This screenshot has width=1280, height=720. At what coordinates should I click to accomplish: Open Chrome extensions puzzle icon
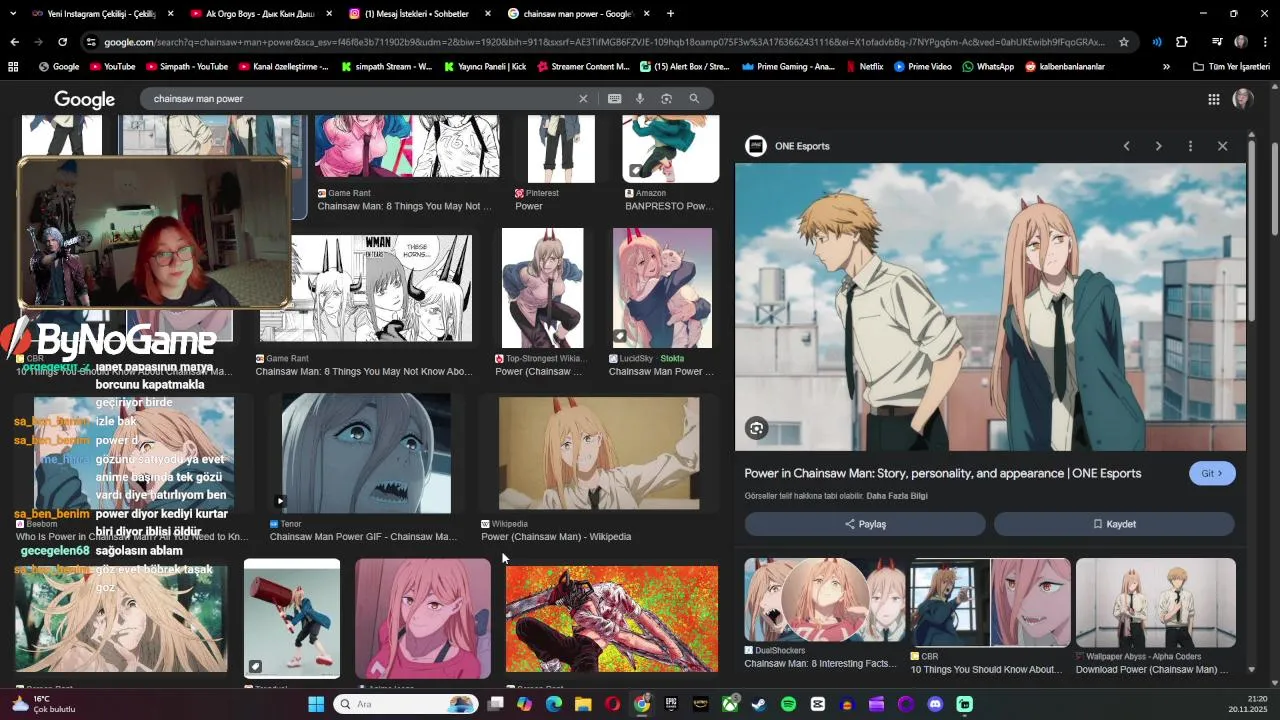pyautogui.click(x=1181, y=42)
